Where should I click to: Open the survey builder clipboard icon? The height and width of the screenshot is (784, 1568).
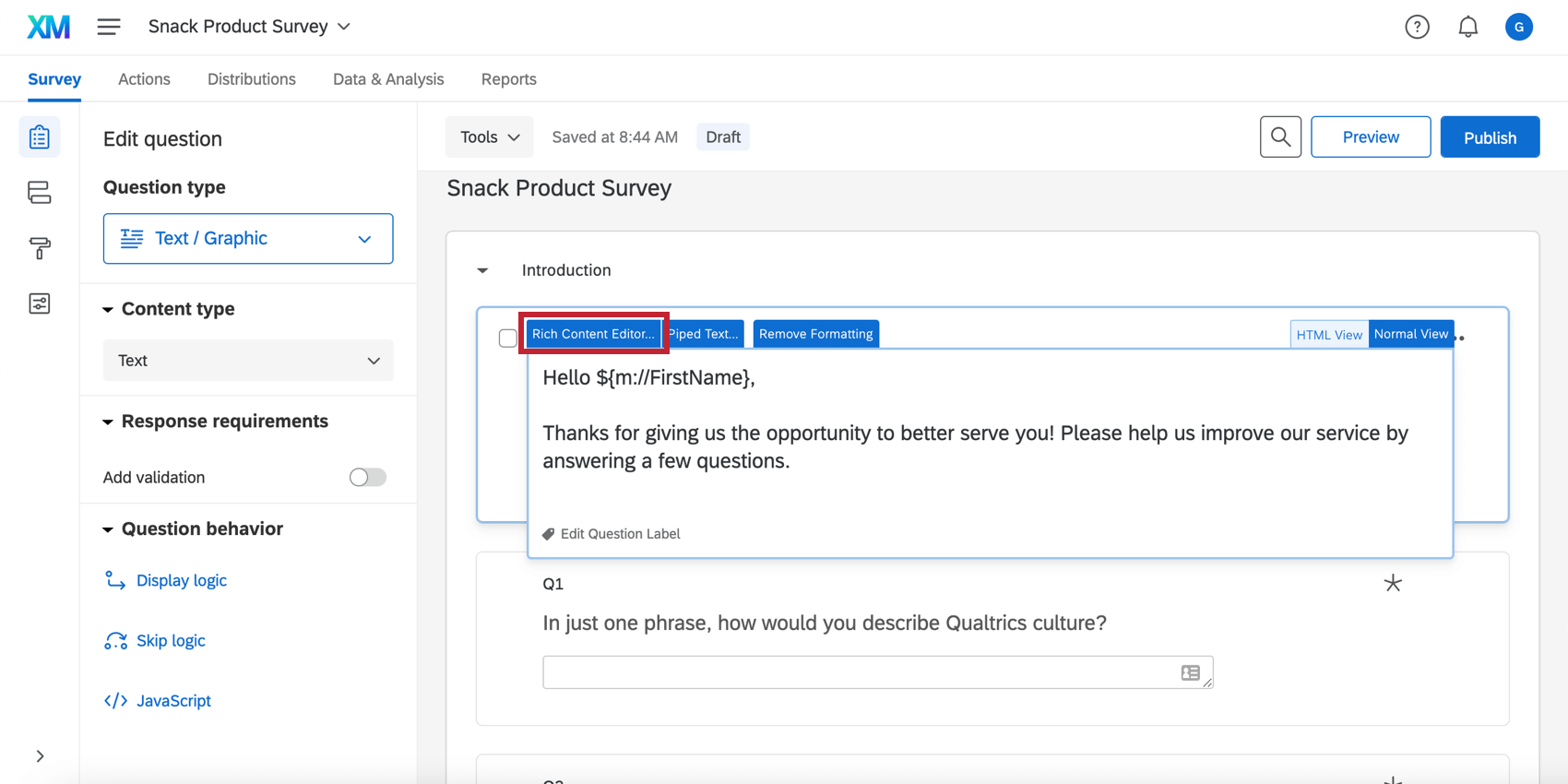click(39, 137)
